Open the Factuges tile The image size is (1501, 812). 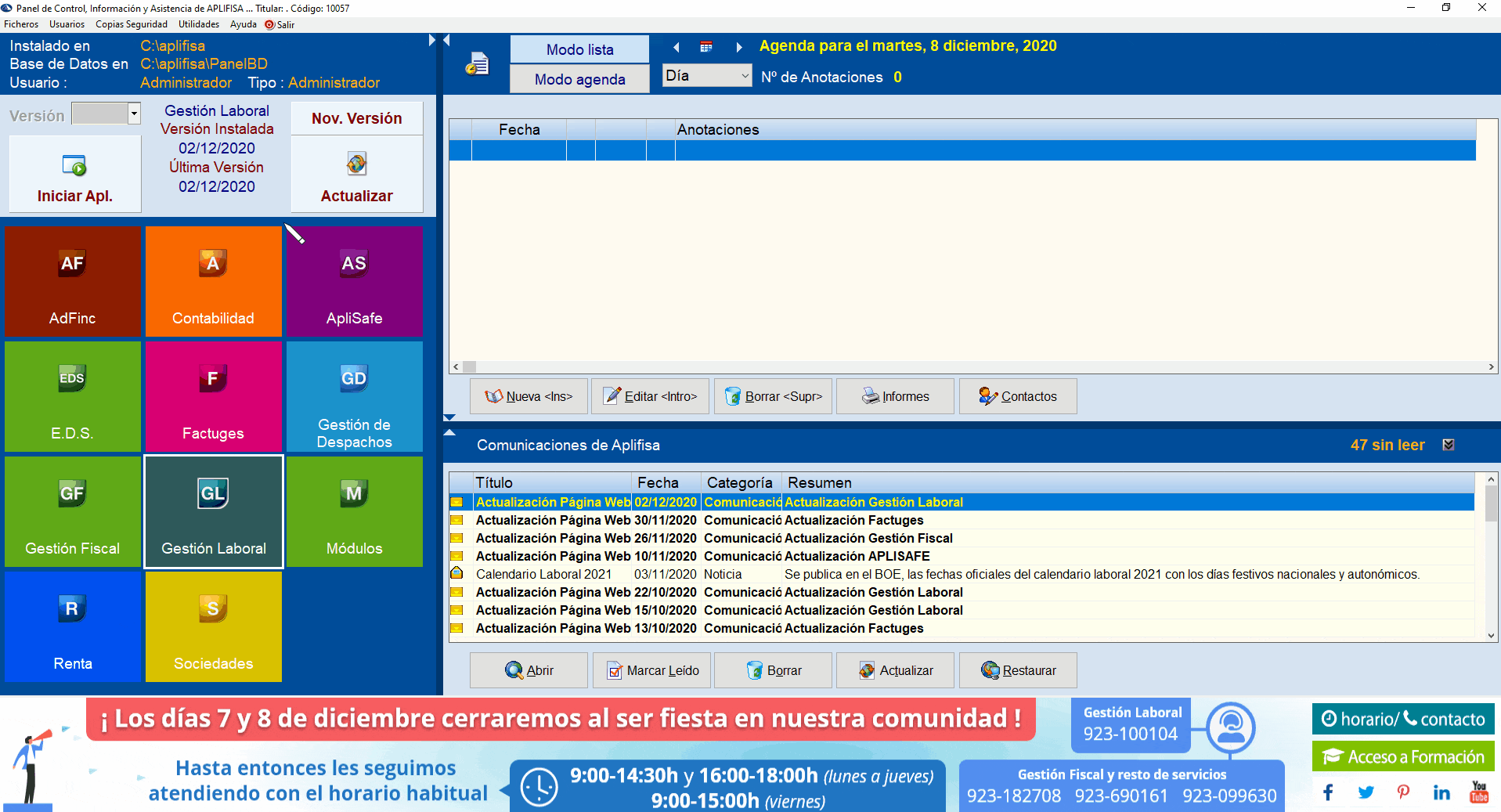(x=213, y=396)
